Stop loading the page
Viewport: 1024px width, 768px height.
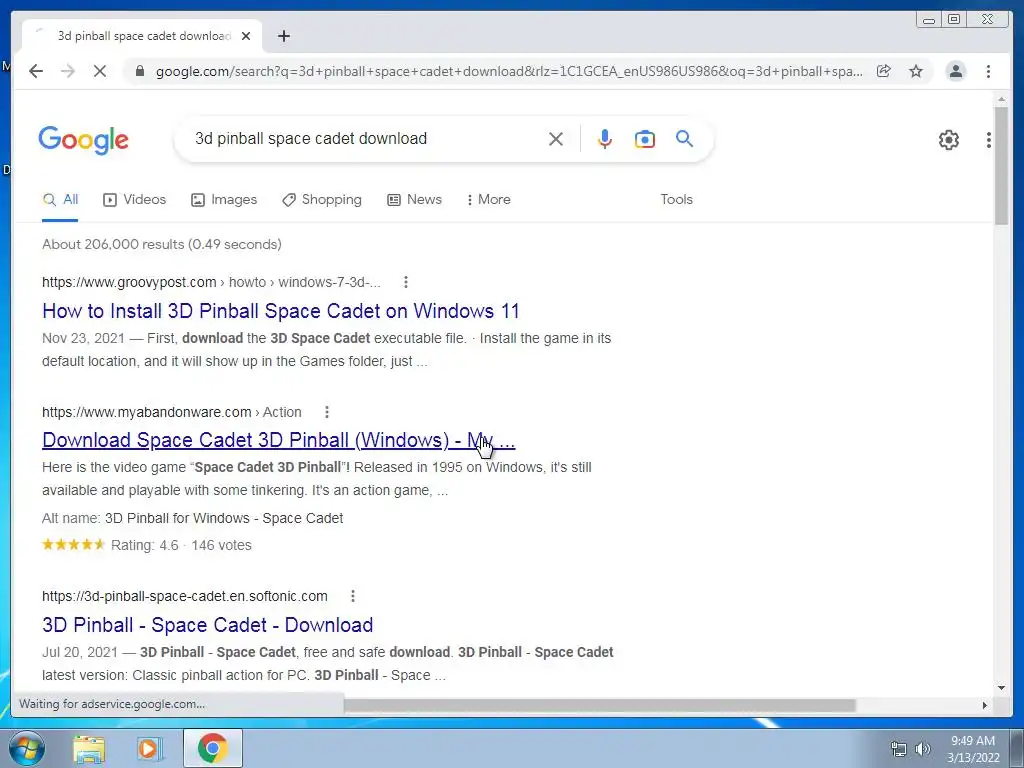coord(100,71)
